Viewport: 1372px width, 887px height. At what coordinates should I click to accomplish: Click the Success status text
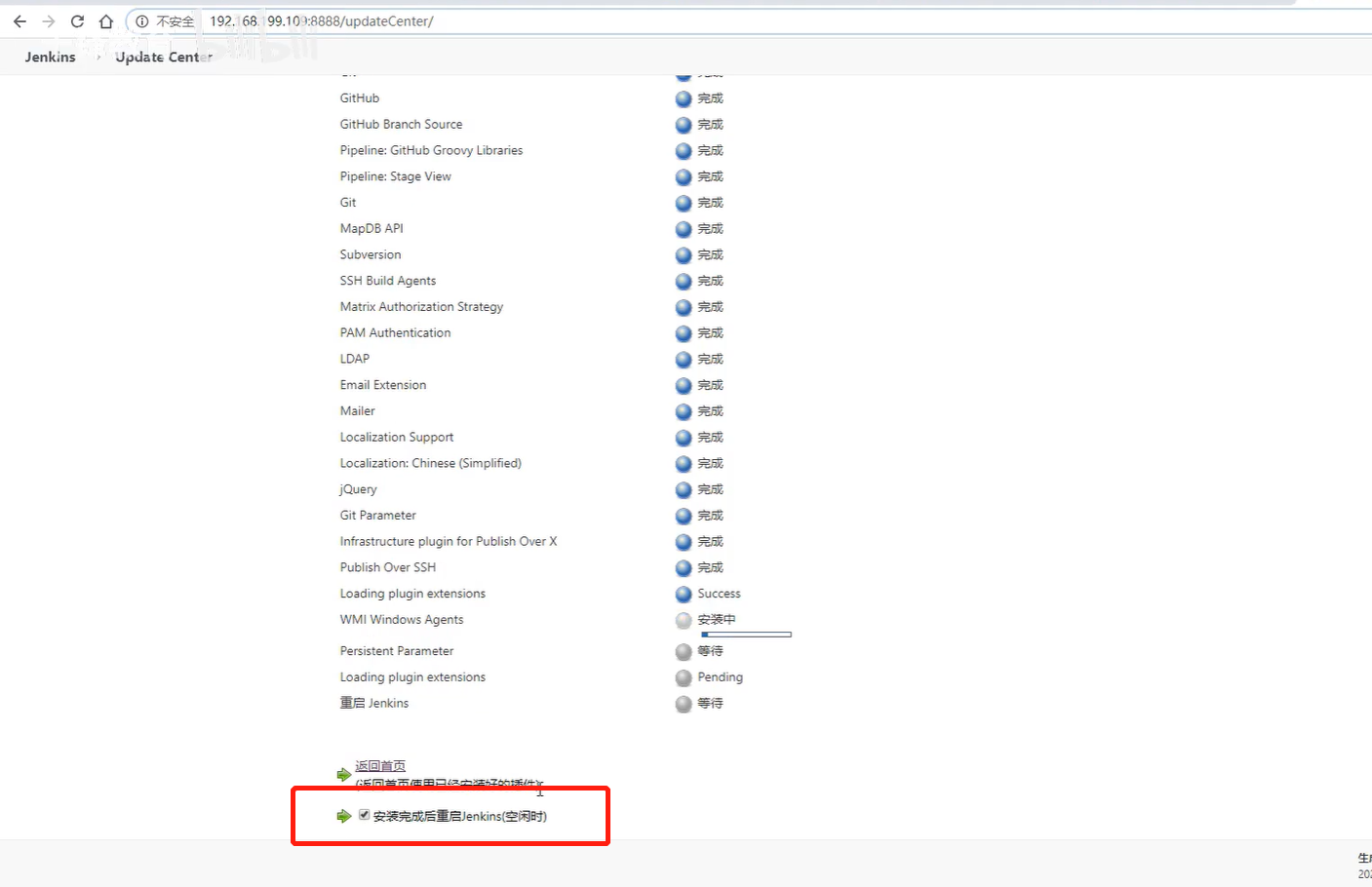click(720, 594)
